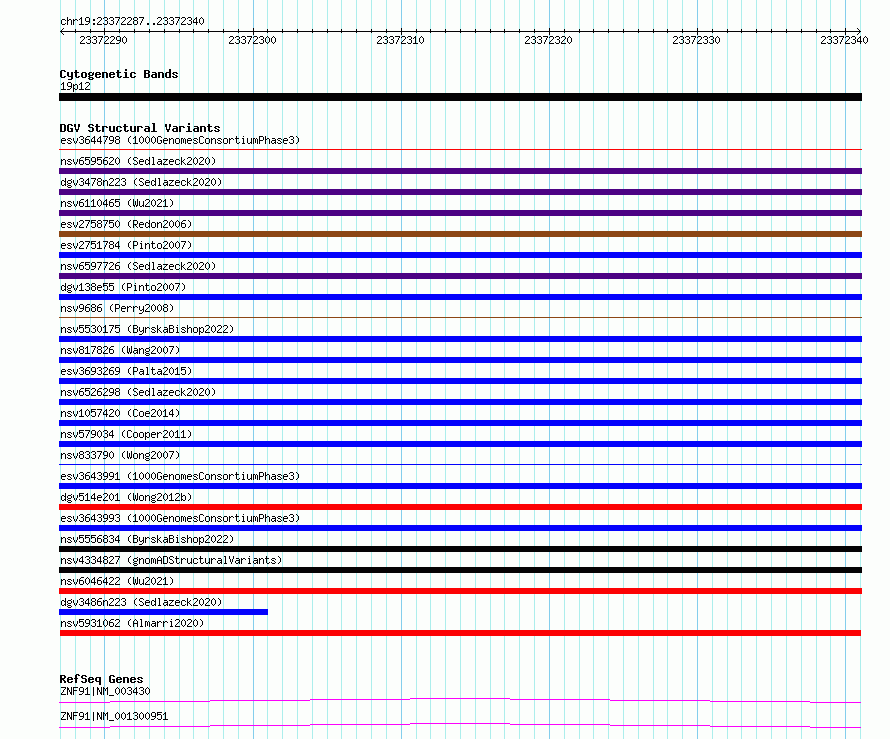Click the magenta line under ZNF91|NM_003430
The width and height of the screenshot is (890, 739).
tap(460, 700)
